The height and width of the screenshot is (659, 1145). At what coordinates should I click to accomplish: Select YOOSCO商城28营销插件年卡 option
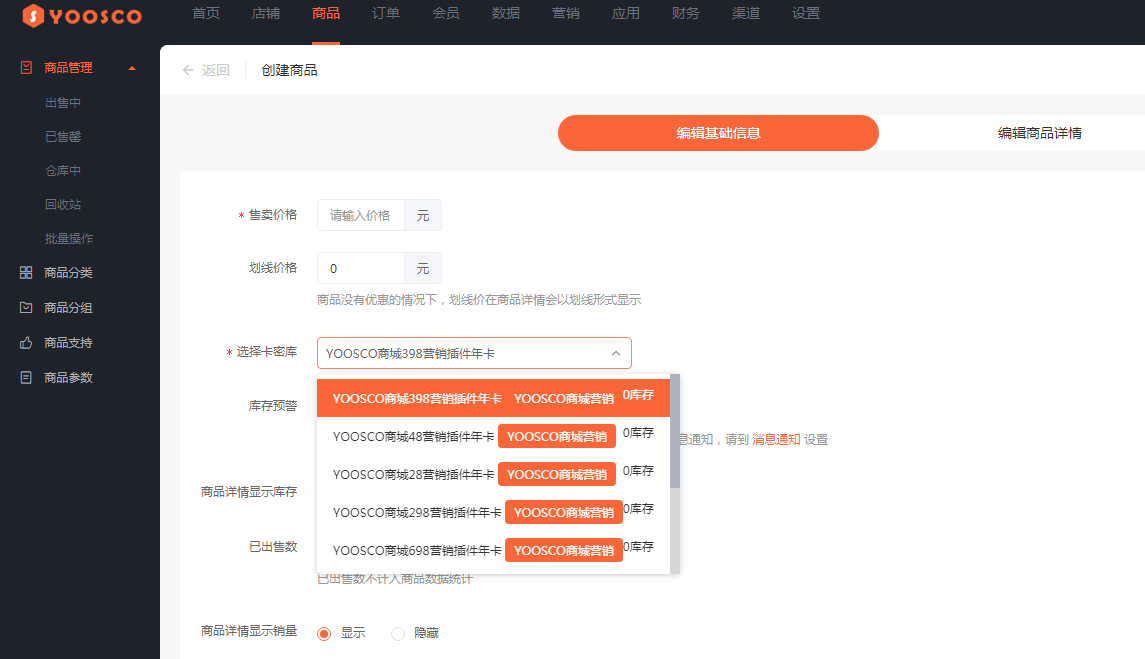click(493, 474)
